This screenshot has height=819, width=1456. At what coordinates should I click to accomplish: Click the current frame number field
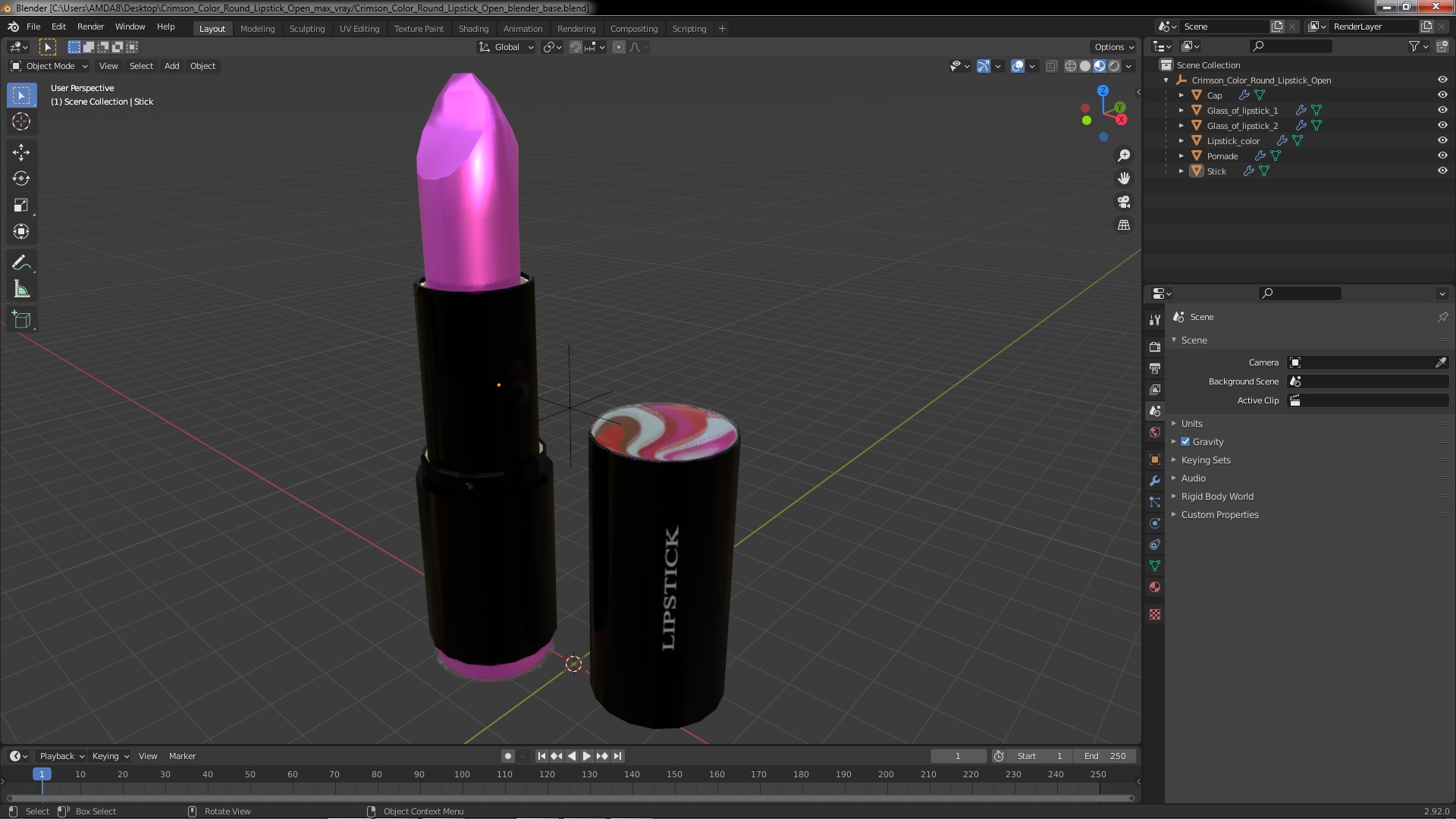pos(959,756)
